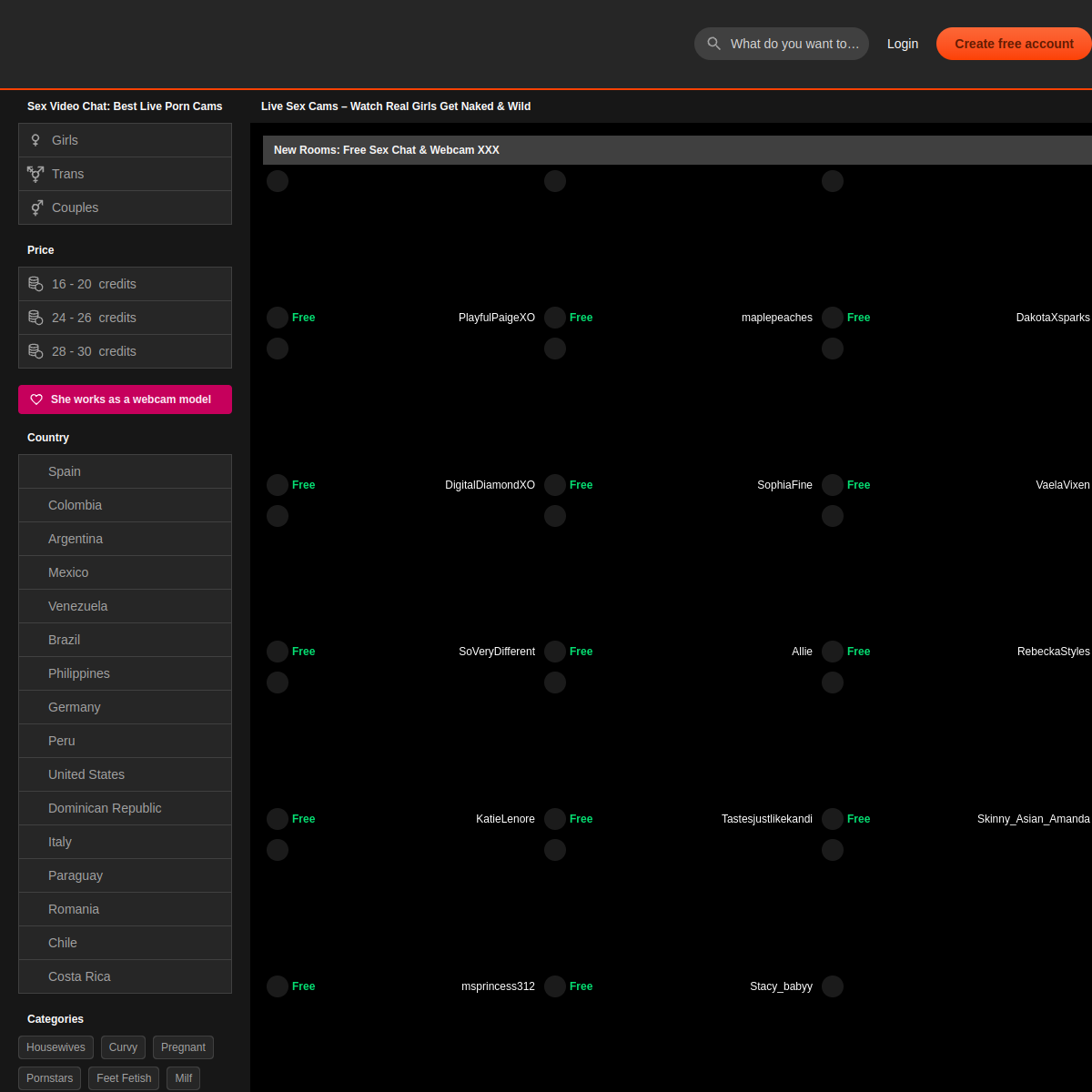Click the heart icon on the pink banner
Viewport: 1092px width, 1092px height.
pos(36,399)
